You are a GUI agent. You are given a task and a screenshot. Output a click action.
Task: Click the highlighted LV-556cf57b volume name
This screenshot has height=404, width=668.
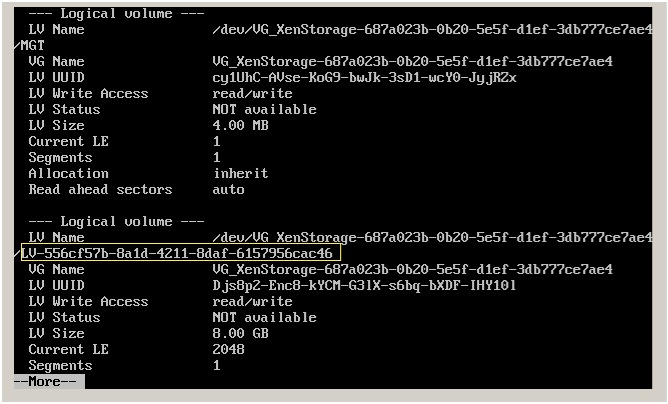coord(180,253)
